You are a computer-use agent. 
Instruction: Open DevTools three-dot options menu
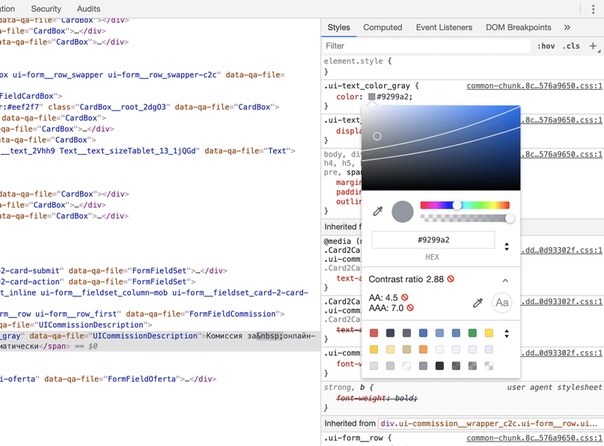click(x=593, y=8)
